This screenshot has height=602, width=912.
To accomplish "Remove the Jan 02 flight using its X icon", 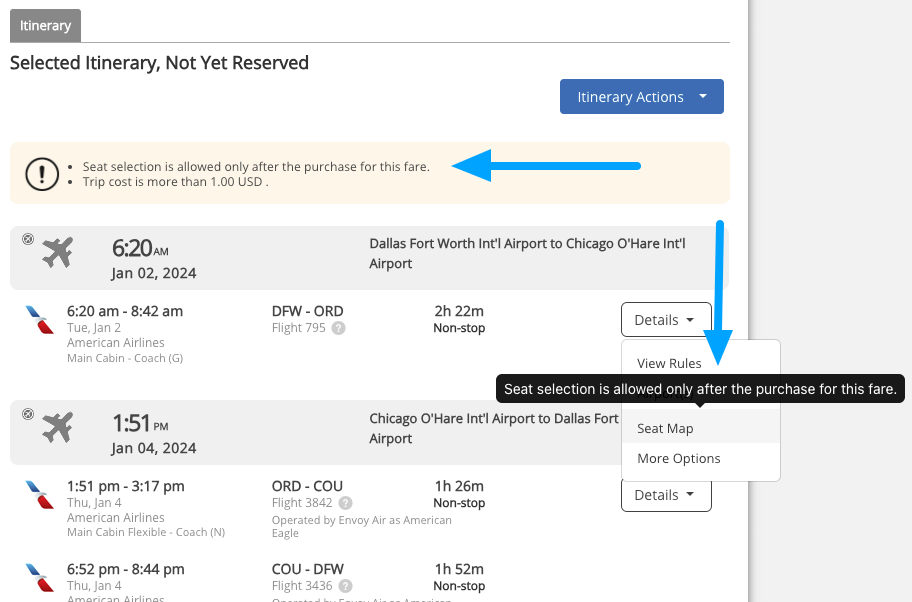I will click(28, 239).
